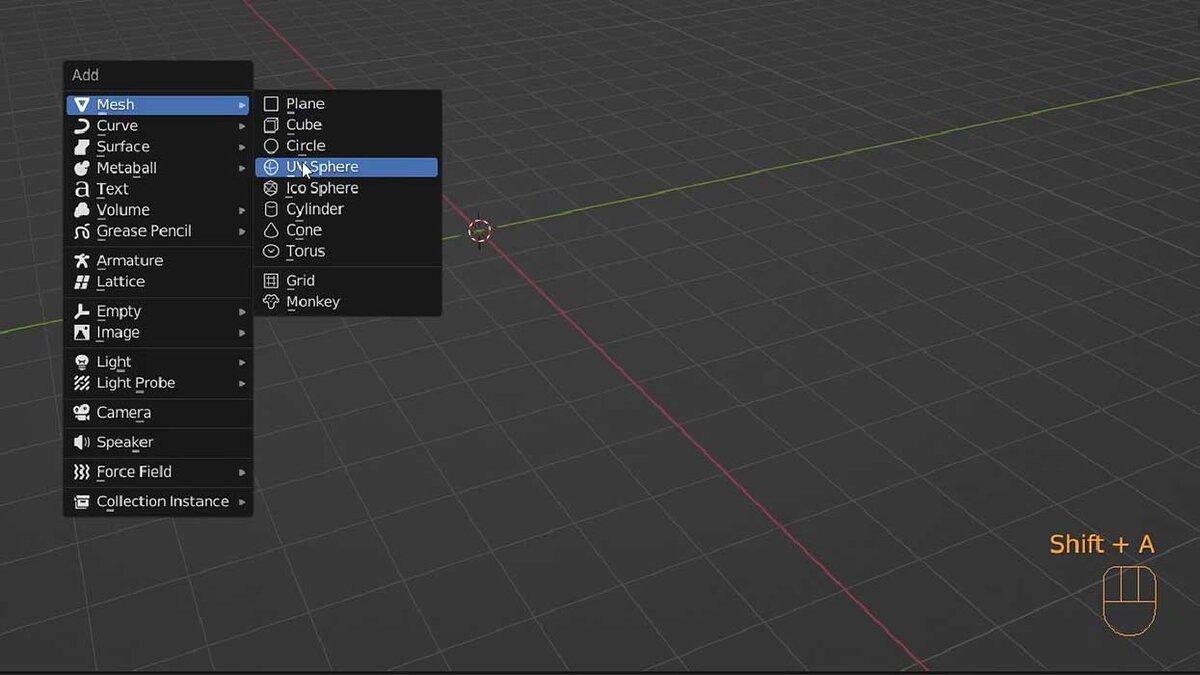1200x675 pixels.
Task: Click the Monkey head icon
Action: [271, 302]
